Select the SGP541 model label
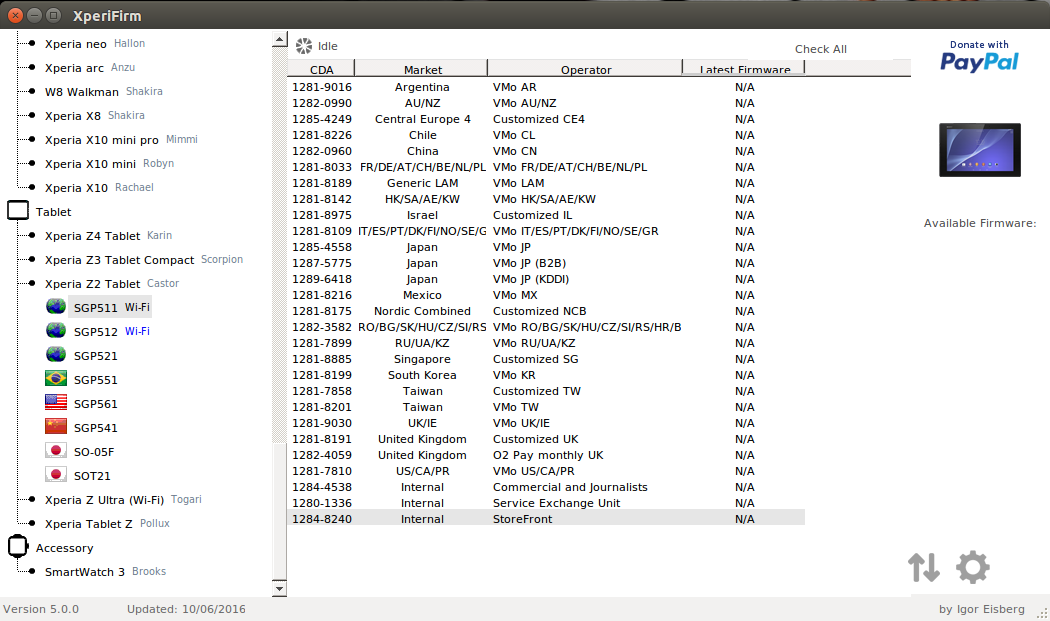 (95, 427)
